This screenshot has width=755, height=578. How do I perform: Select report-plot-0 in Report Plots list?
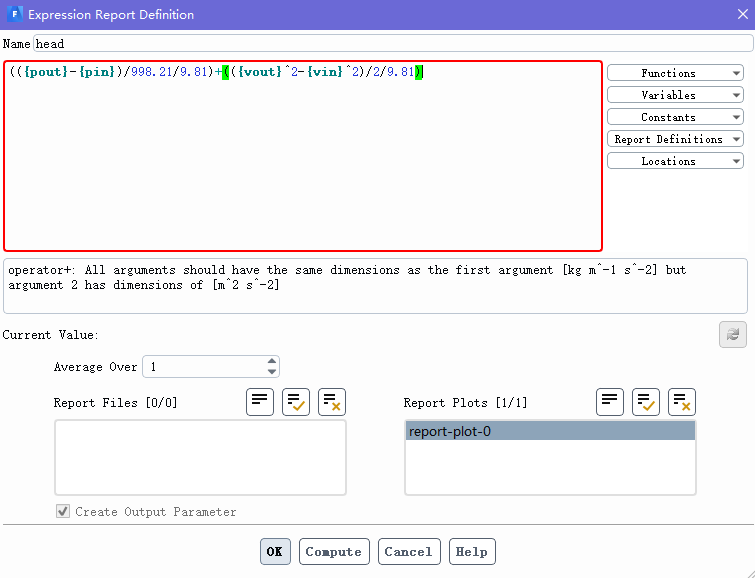(549, 432)
